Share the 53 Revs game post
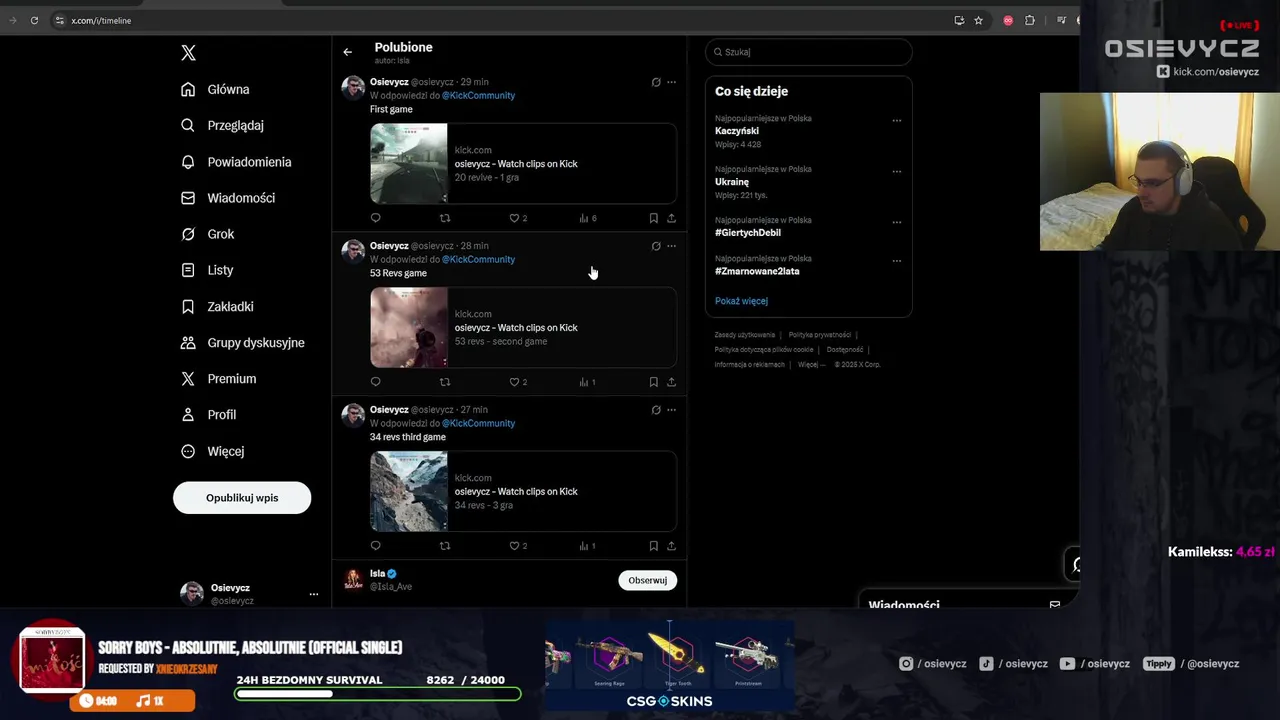The height and width of the screenshot is (720, 1280). coord(671,382)
